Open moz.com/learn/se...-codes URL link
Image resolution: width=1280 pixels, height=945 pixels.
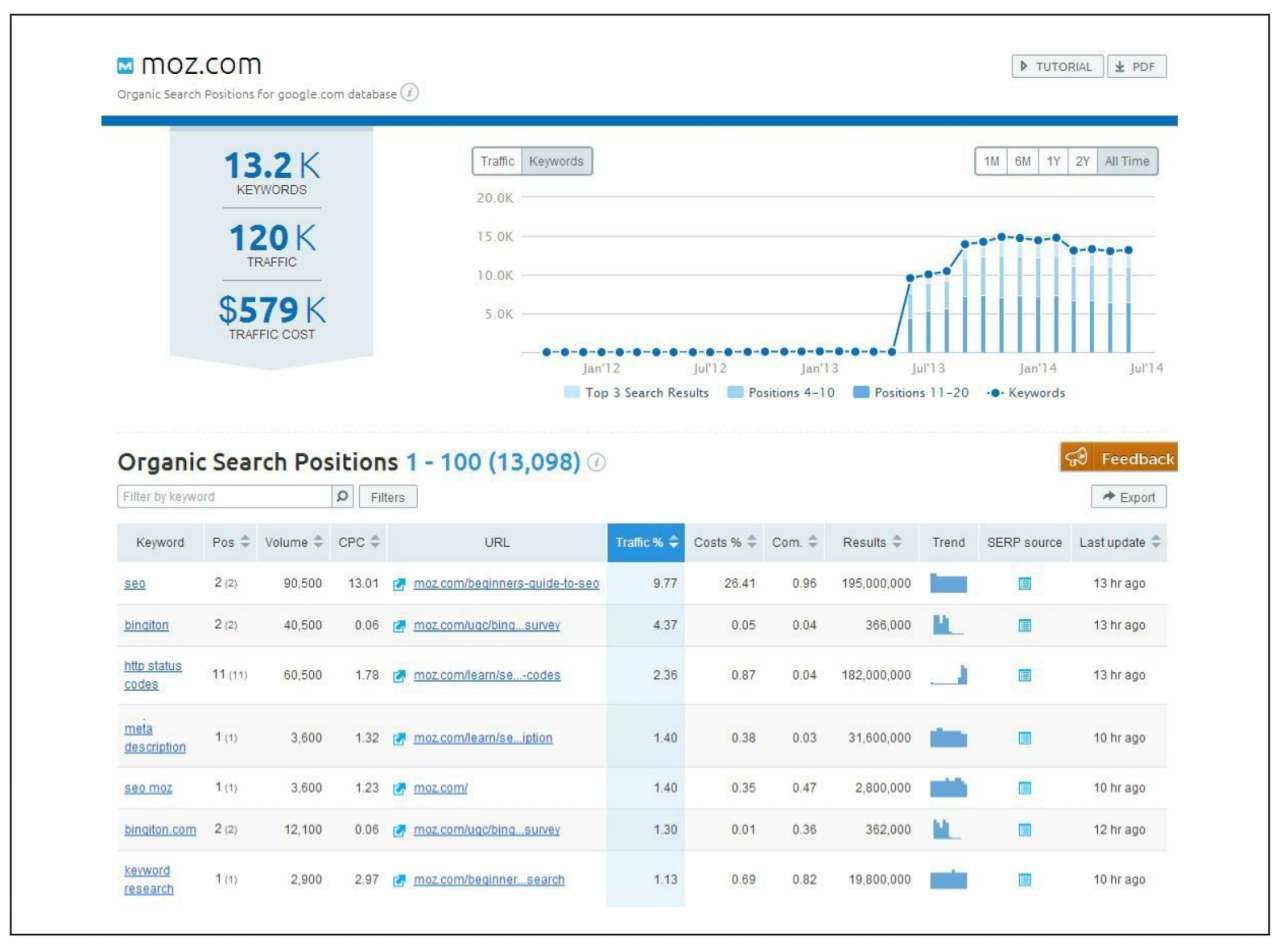click(x=487, y=675)
